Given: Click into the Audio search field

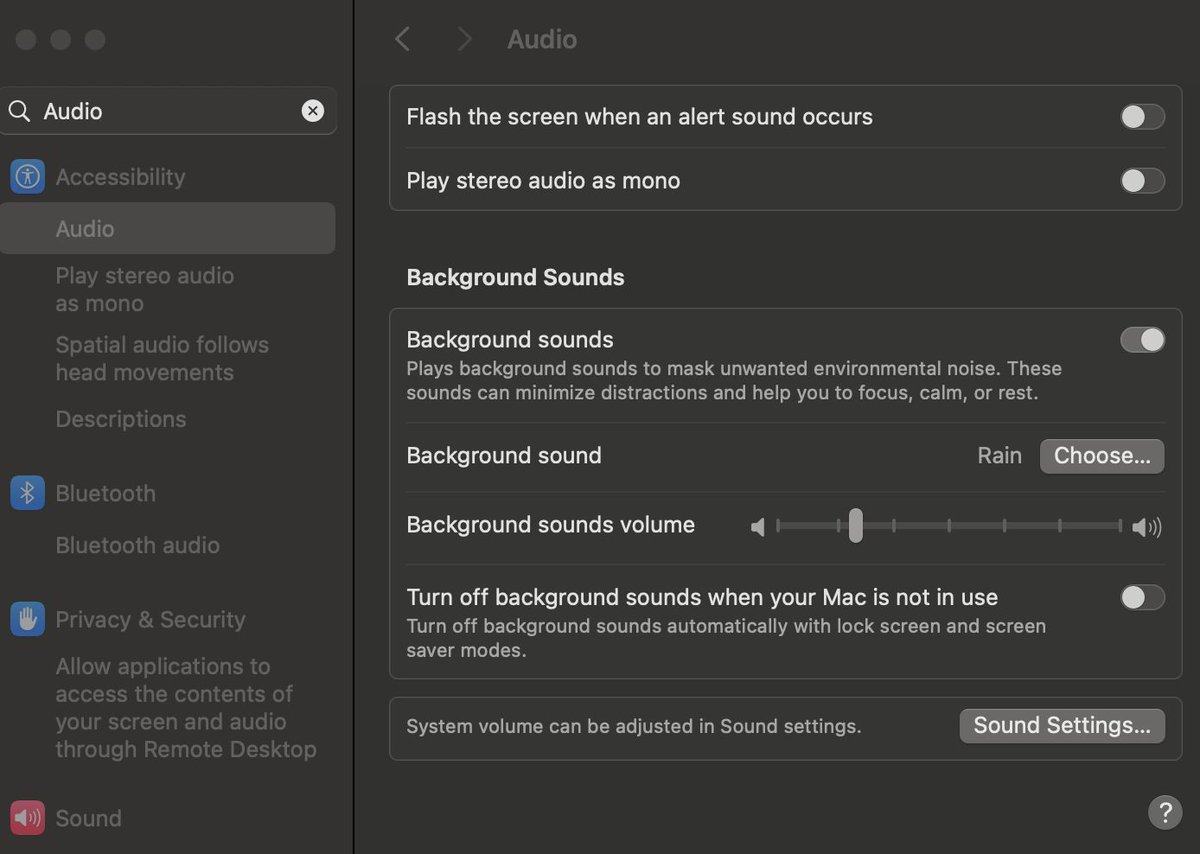Looking at the screenshot, I should click(165, 111).
